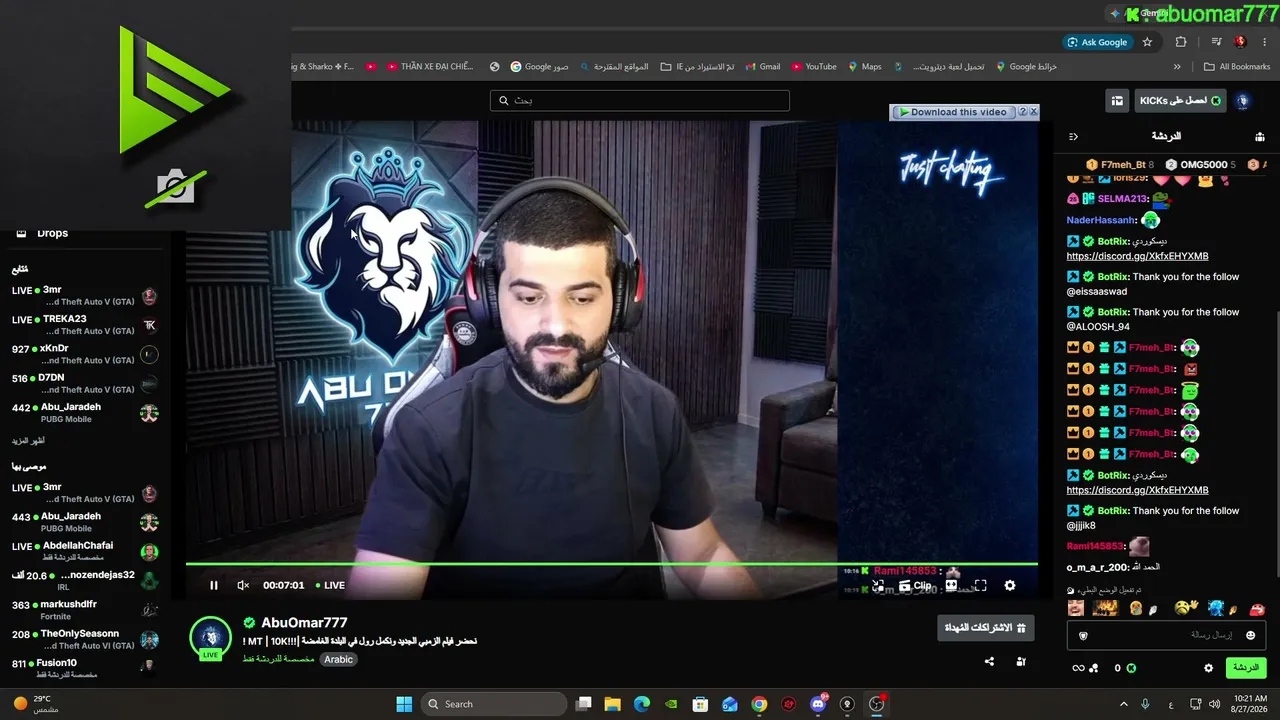
Task: Close the Download this video bar
Action: [1034, 112]
